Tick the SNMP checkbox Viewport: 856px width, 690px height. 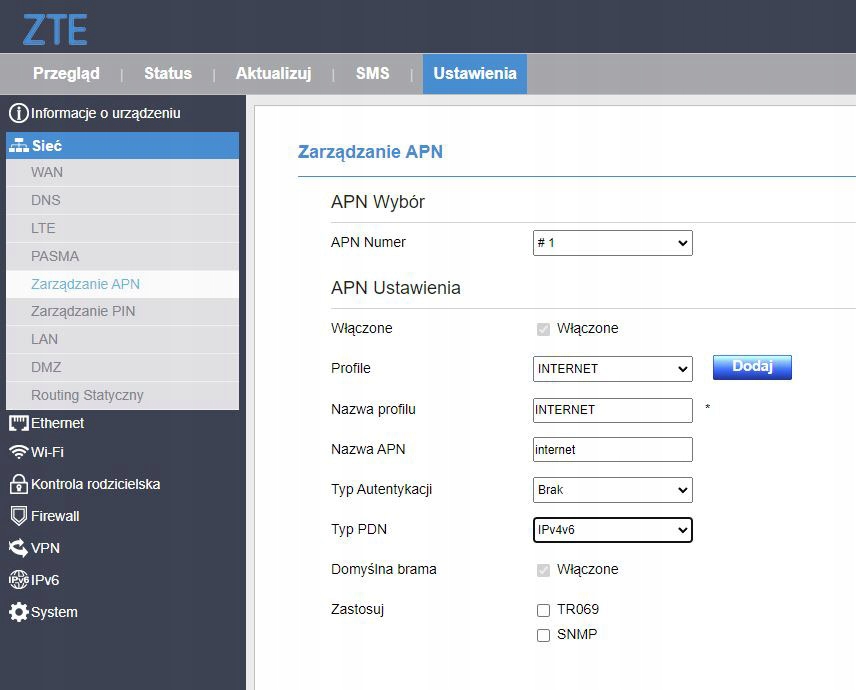click(543, 635)
